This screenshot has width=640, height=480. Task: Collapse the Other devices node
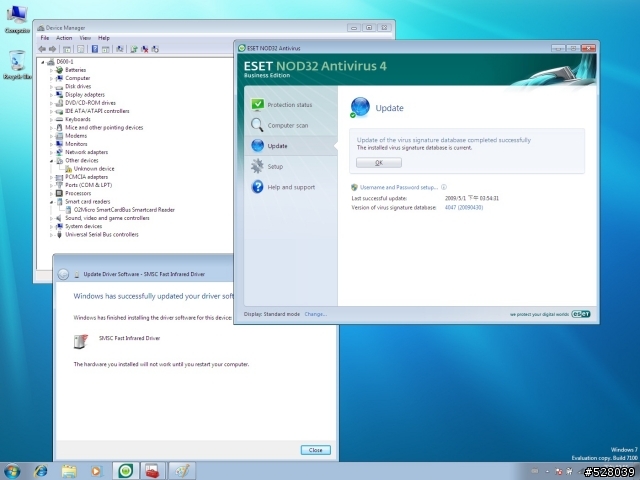coord(51,161)
